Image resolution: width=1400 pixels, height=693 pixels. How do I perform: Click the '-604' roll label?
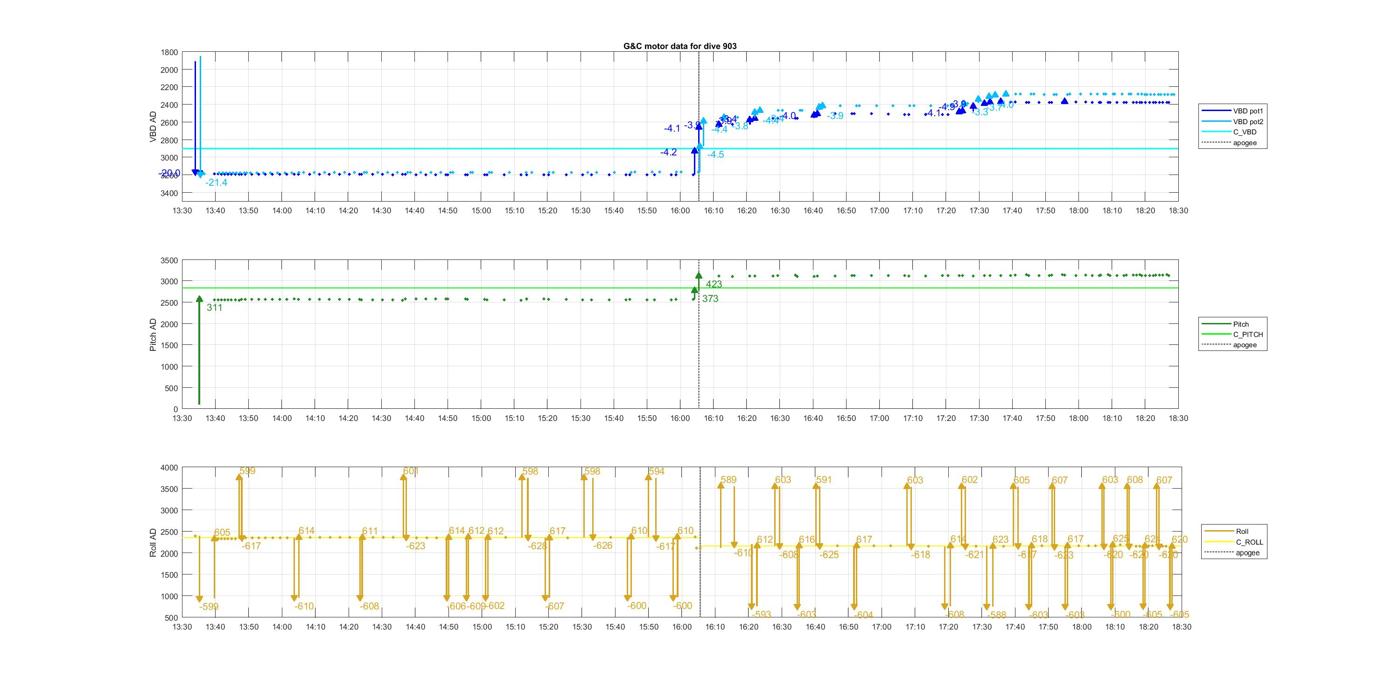pos(863,614)
